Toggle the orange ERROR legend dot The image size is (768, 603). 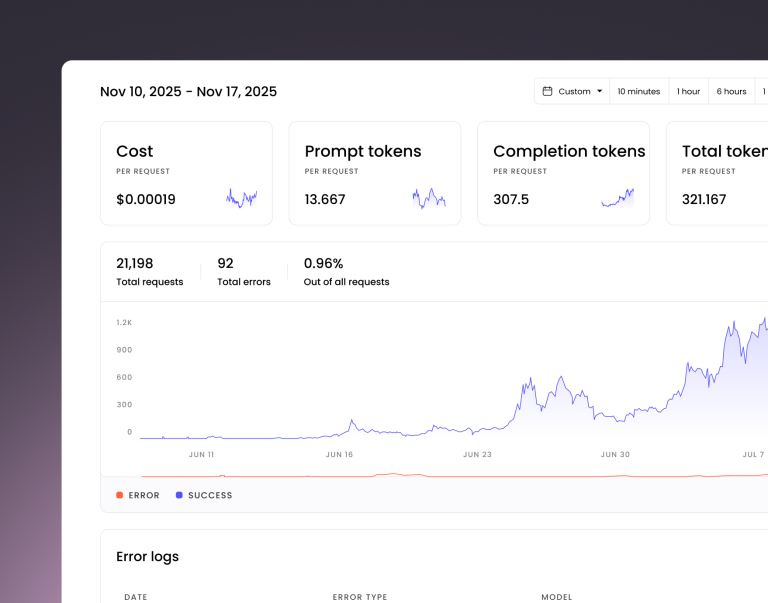coord(120,495)
